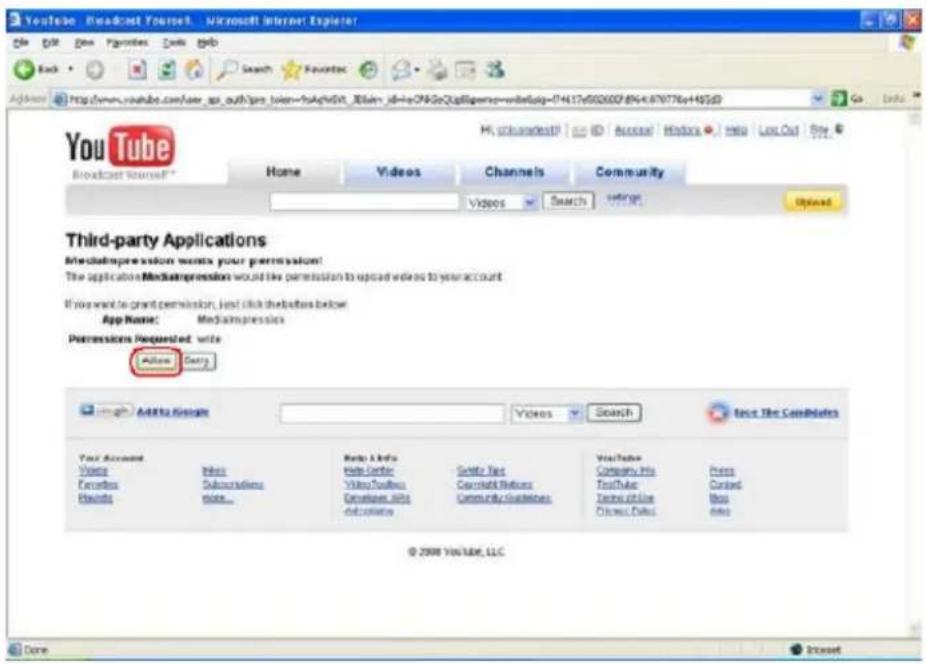Open the Help Center footer link
Viewport: 926px width, 665px height.
point(369,471)
